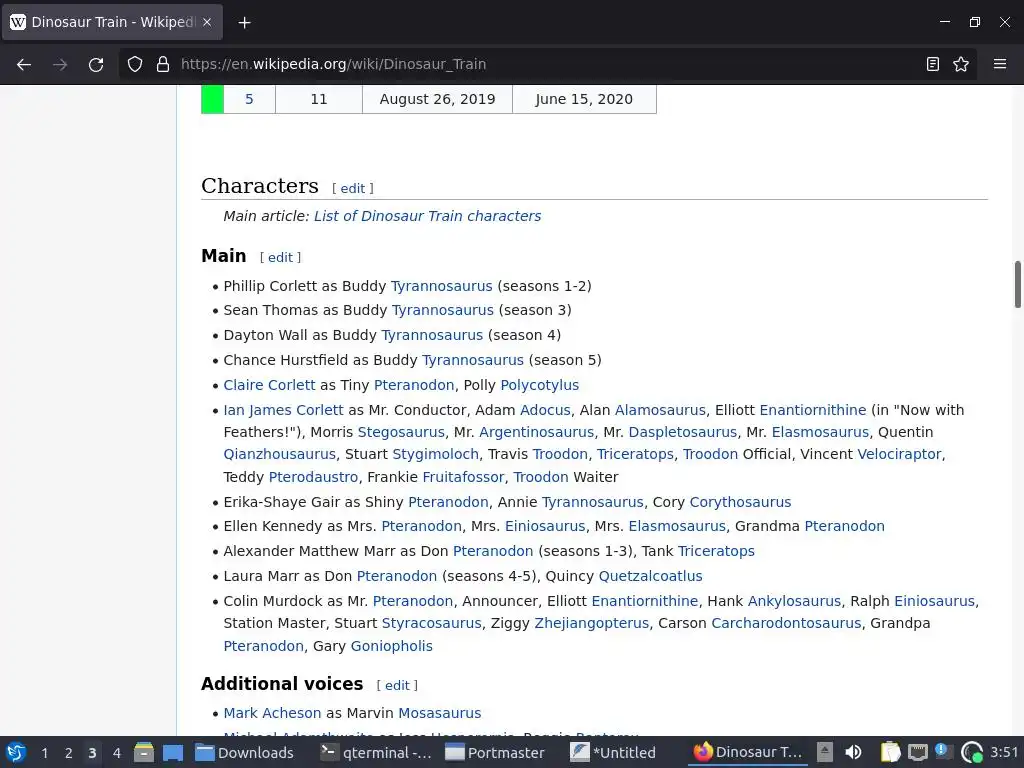The image size is (1024, 768).
Task: Switch to virtual desktop 4
Action: (x=117, y=753)
